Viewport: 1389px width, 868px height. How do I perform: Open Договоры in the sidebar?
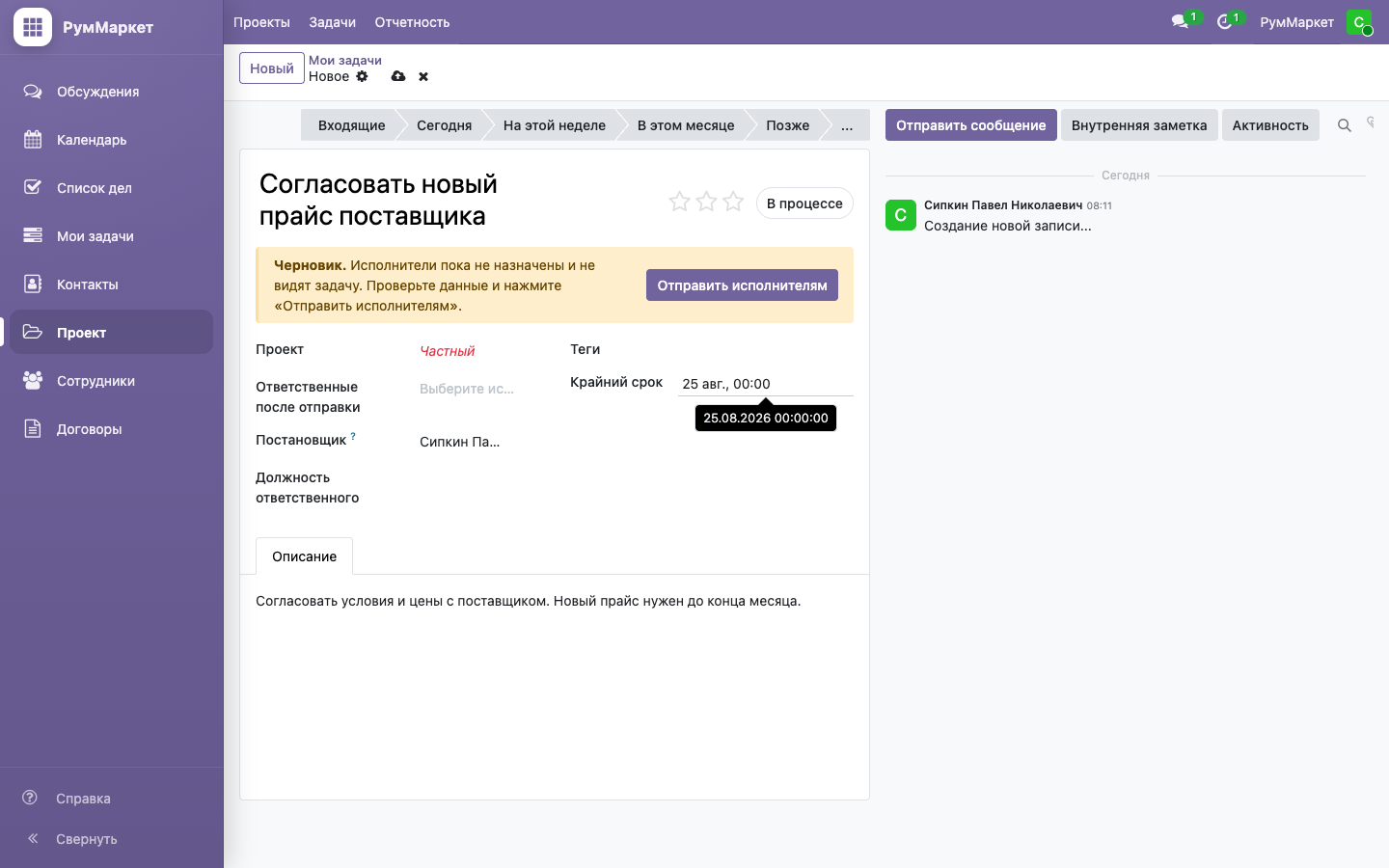point(111,429)
